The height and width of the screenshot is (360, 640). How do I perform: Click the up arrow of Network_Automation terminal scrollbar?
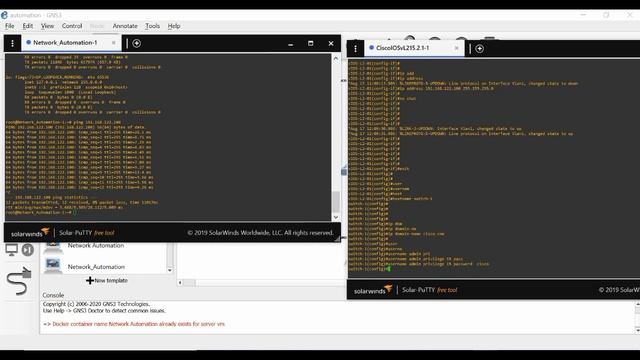pyautogui.click(x=336, y=58)
